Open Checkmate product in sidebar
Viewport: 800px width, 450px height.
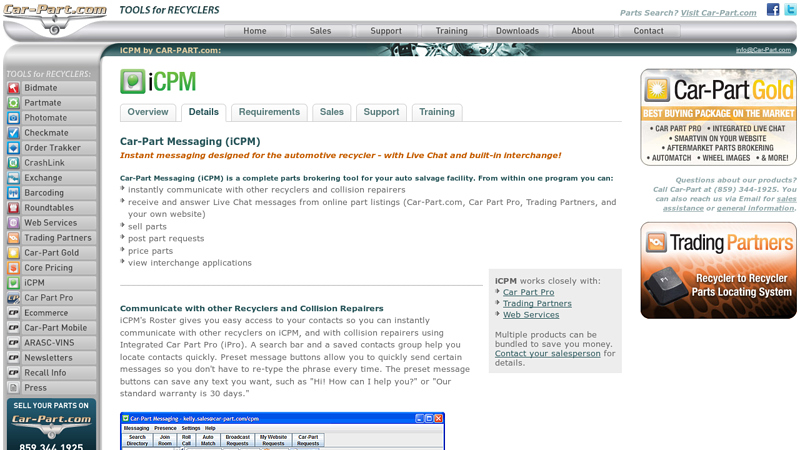pyautogui.click(x=13, y=133)
